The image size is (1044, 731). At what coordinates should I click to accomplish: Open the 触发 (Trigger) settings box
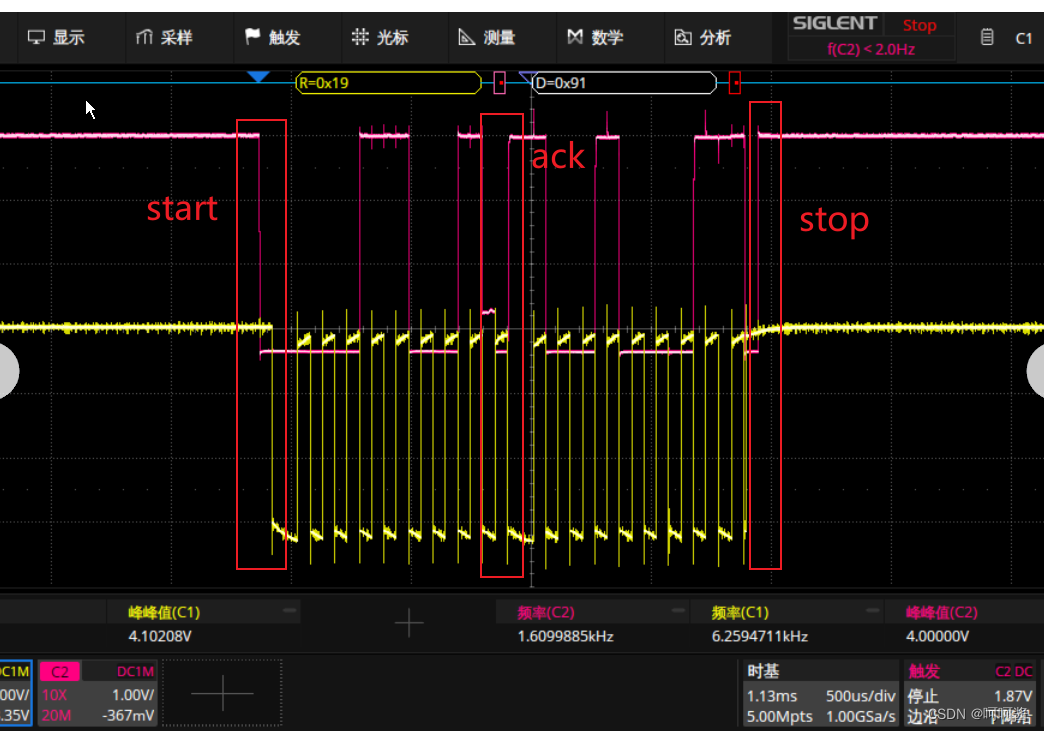tap(972, 693)
